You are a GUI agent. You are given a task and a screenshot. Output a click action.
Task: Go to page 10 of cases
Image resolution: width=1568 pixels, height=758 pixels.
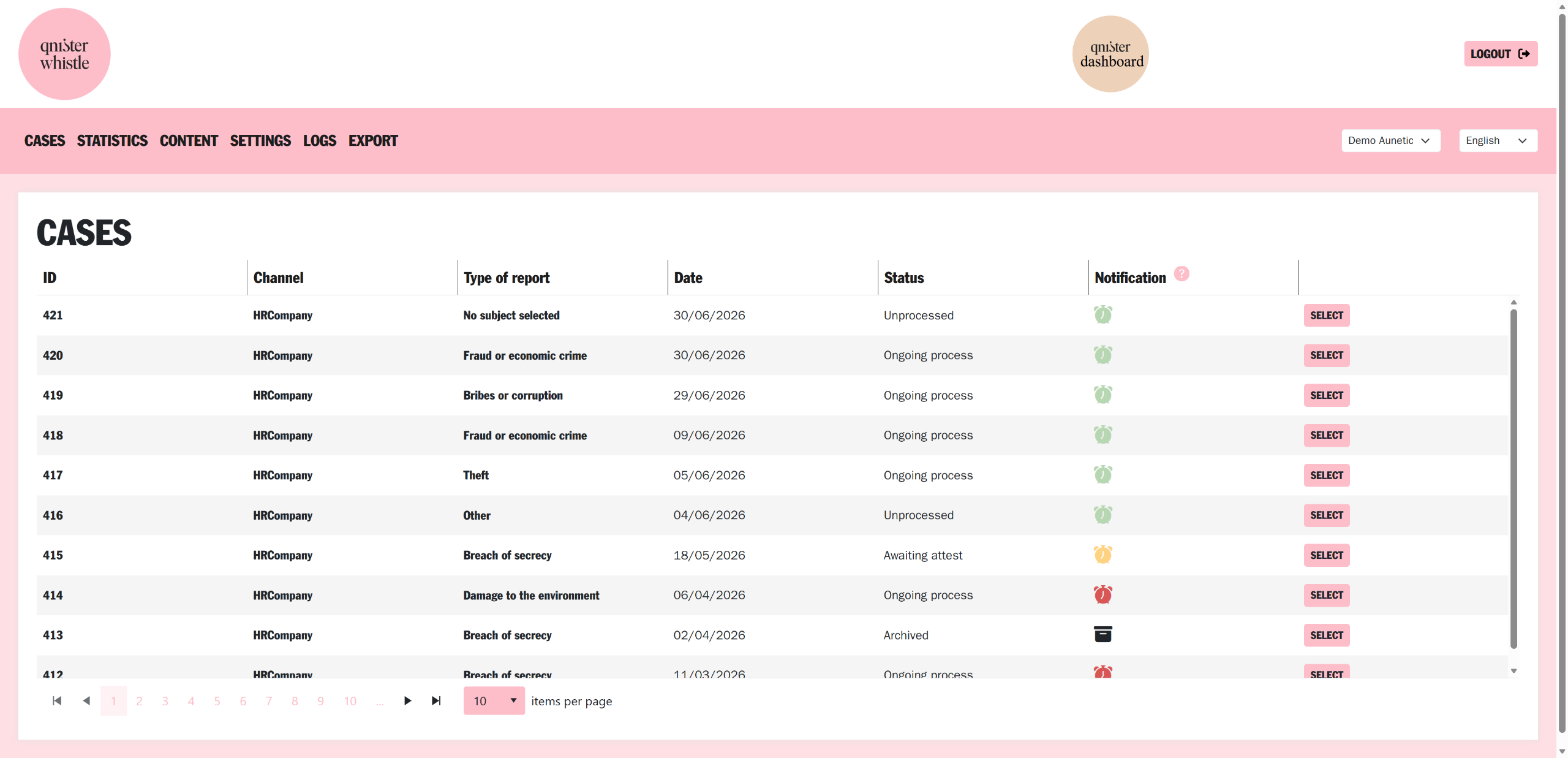pyautogui.click(x=350, y=700)
